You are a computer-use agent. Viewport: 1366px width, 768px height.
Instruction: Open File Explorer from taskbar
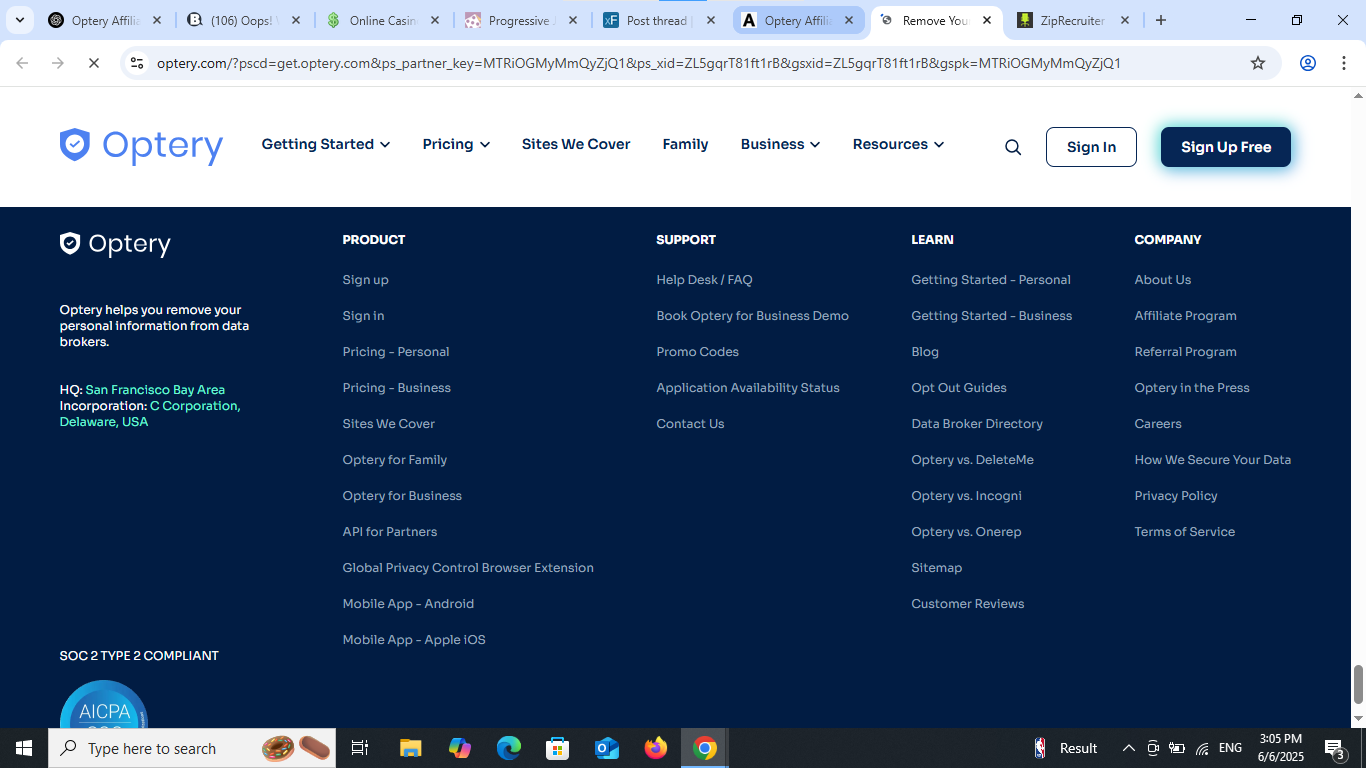(x=411, y=748)
